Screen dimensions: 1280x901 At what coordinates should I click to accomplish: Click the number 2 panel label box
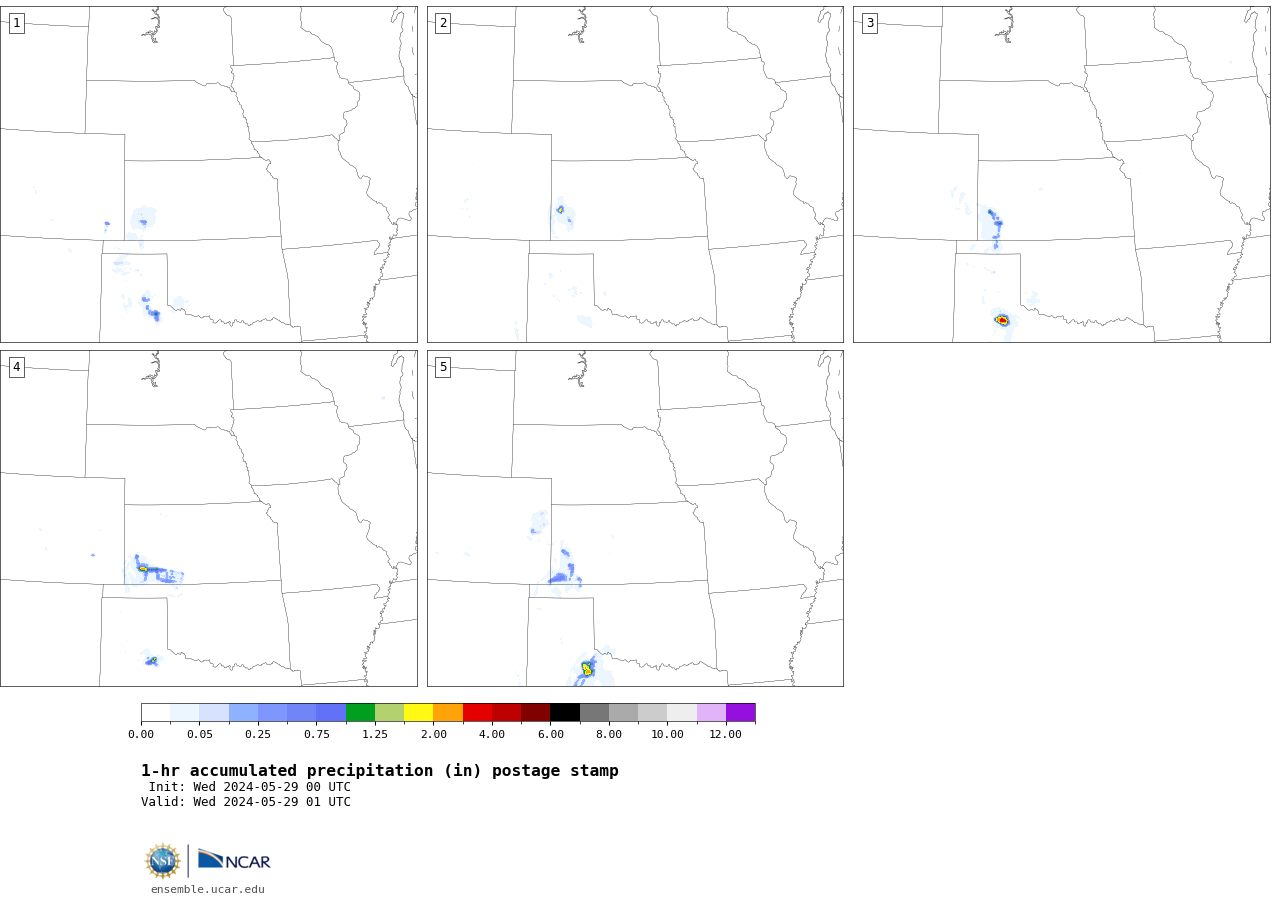[443, 23]
